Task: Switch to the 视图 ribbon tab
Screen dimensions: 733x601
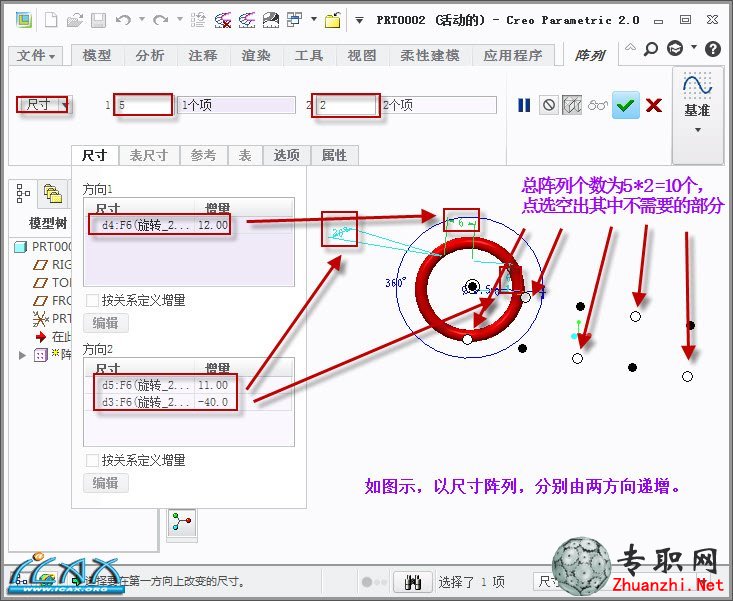Action: click(362, 56)
